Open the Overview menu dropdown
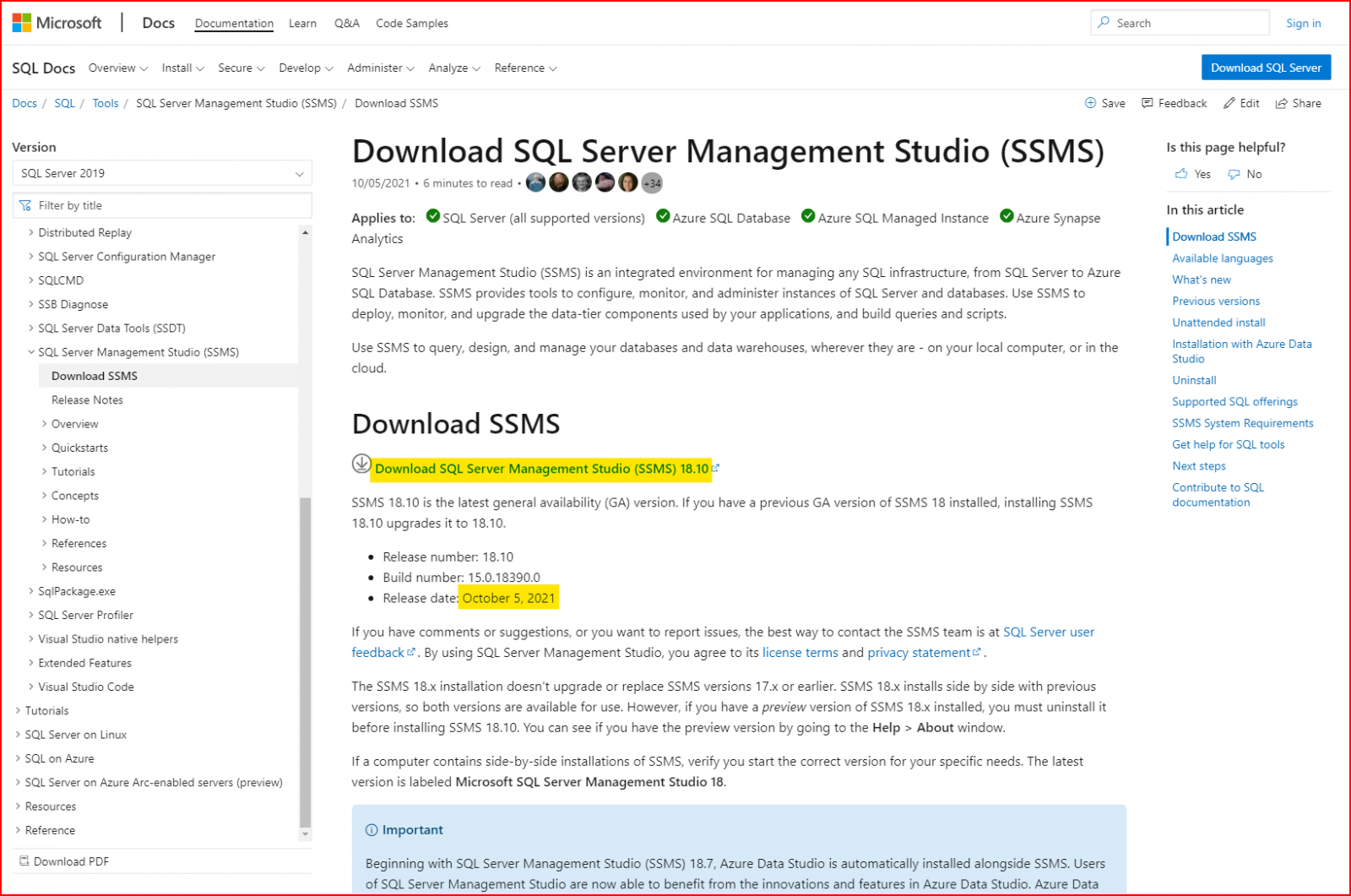The height and width of the screenshot is (896, 1351). [118, 68]
